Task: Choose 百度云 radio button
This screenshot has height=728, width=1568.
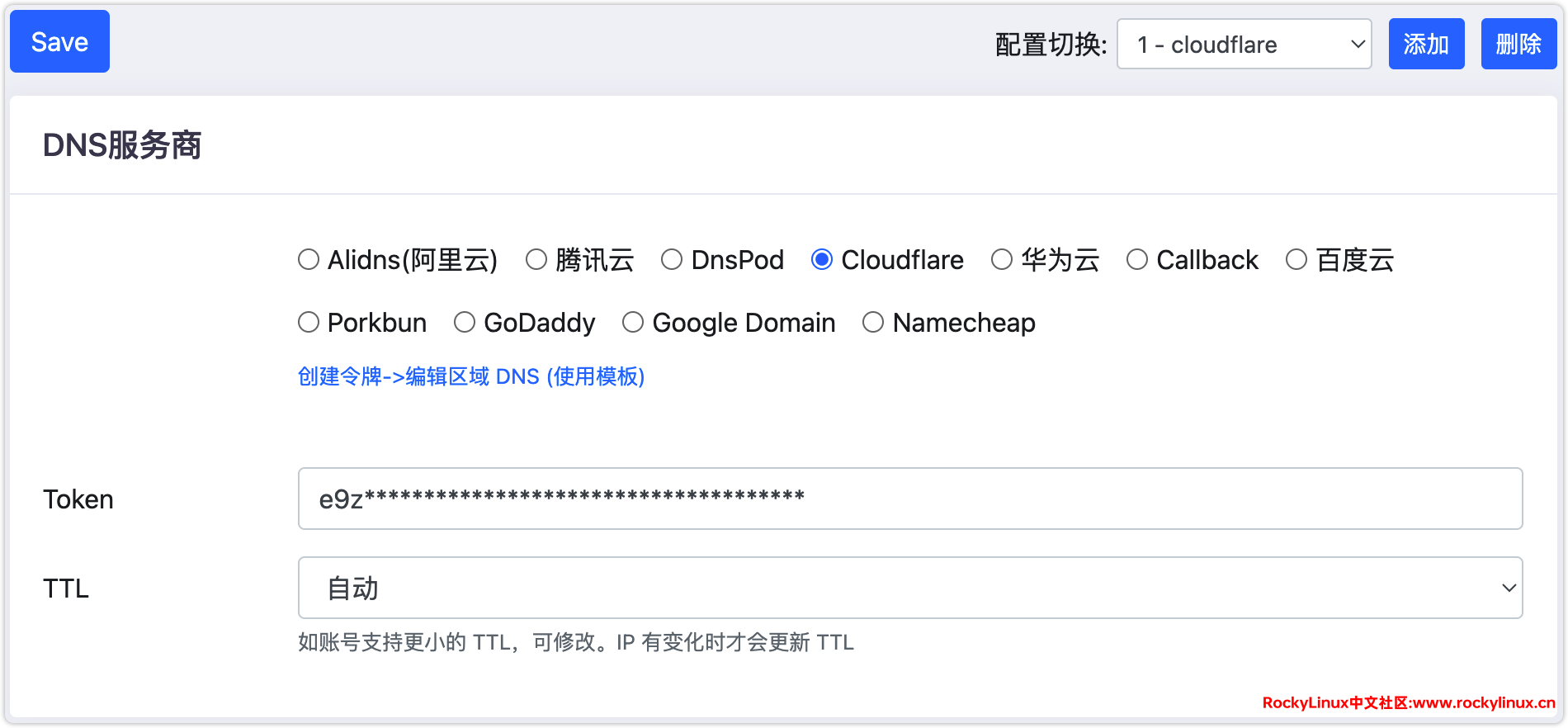Action: click(1296, 260)
